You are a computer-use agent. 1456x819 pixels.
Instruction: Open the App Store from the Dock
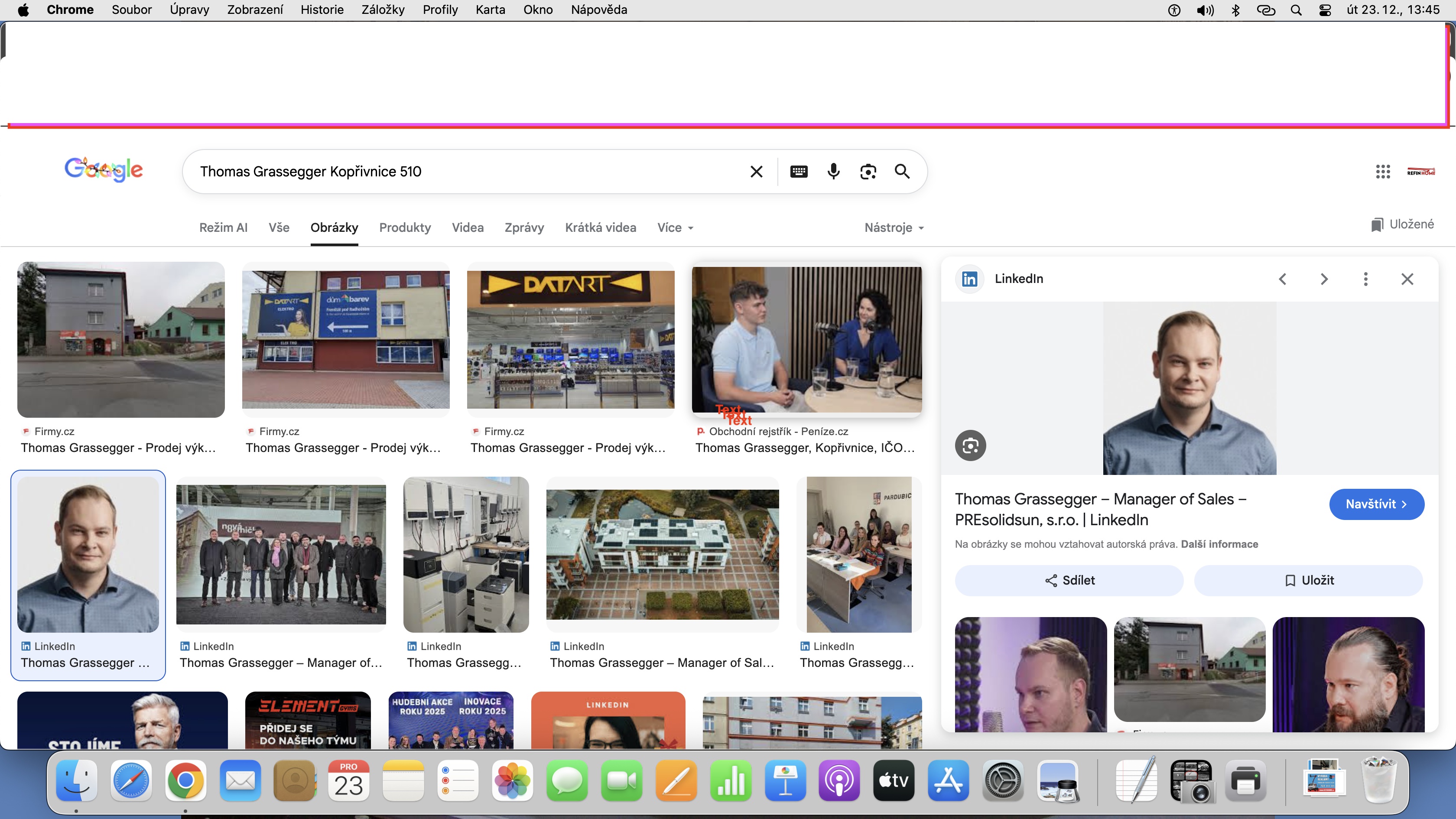coord(948,780)
